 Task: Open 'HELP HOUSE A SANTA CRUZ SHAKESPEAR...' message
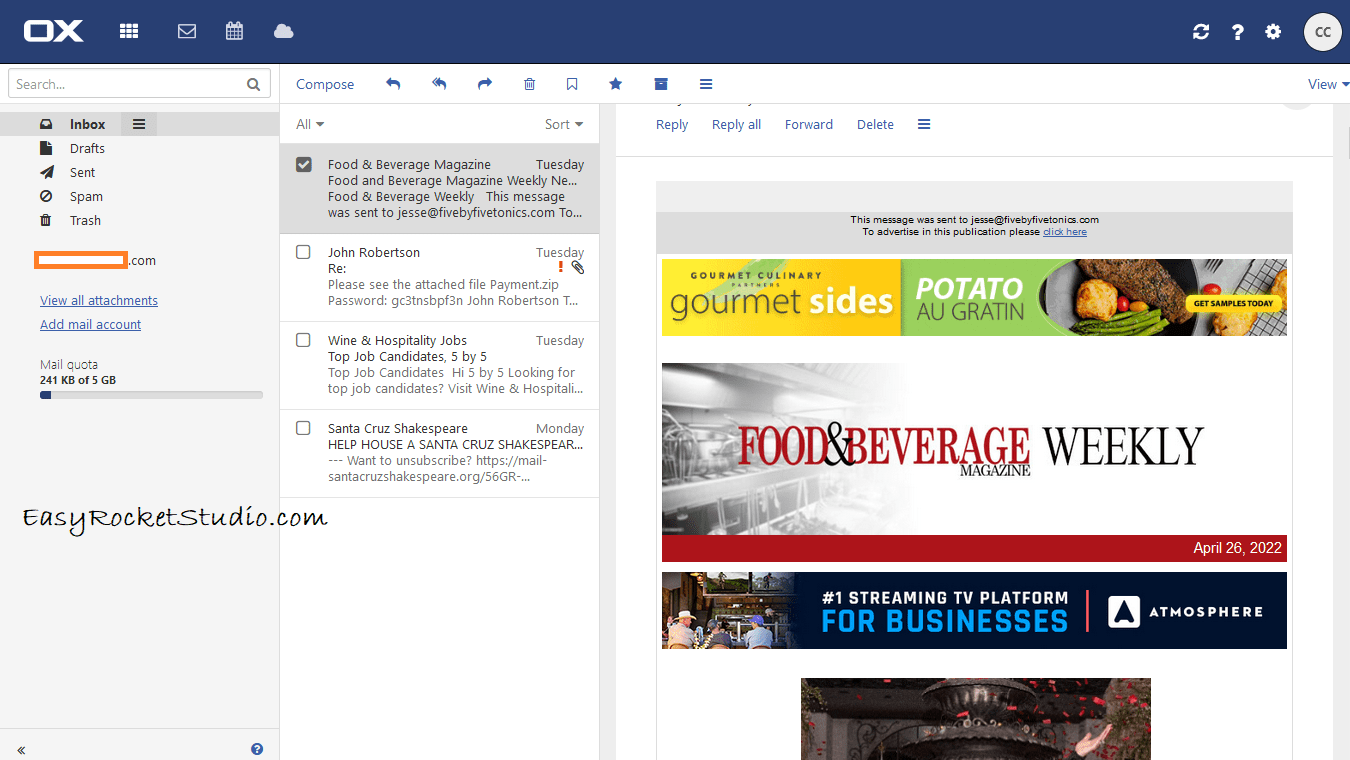pyautogui.click(x=440, y=453)
